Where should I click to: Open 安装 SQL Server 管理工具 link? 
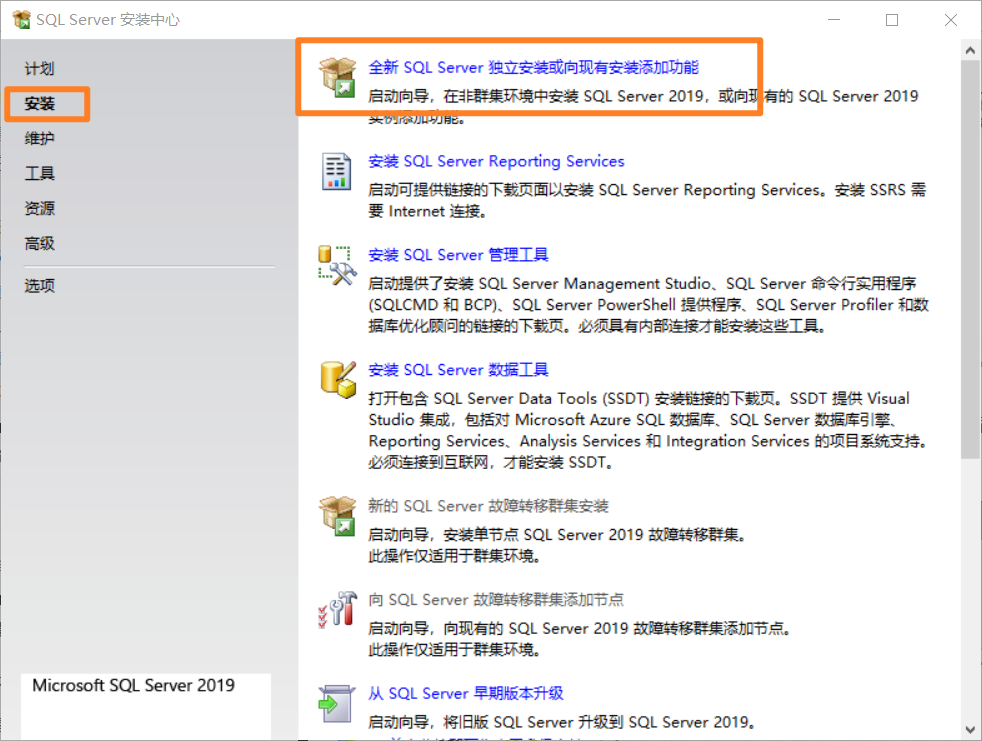tap(458, 255)
